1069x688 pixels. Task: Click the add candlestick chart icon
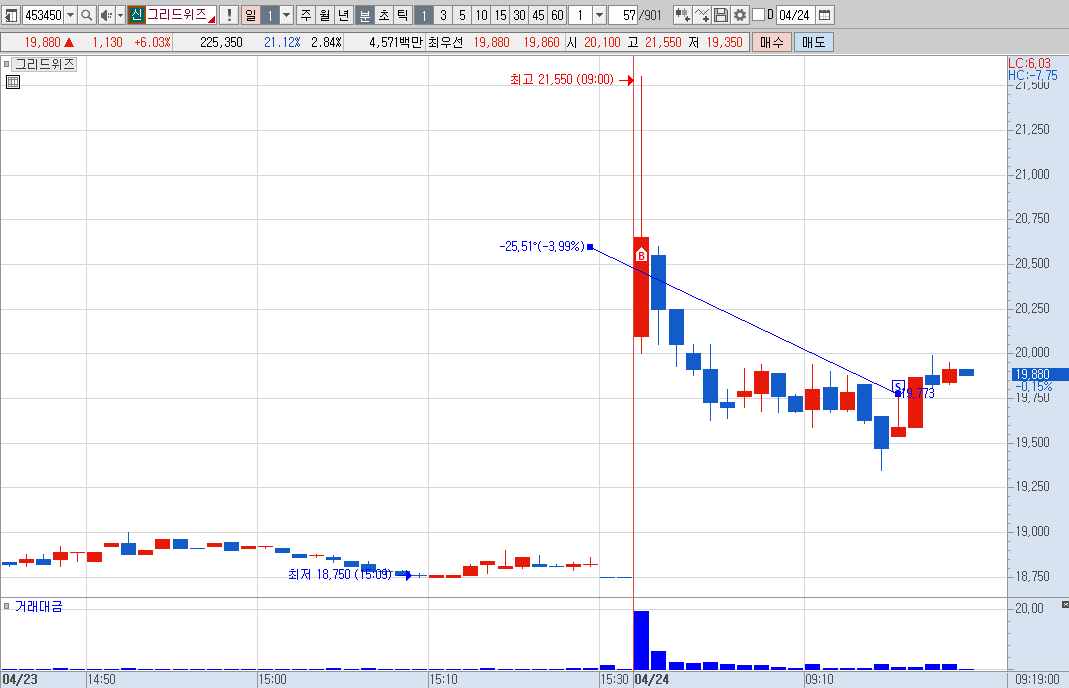[x=682, y=15]
